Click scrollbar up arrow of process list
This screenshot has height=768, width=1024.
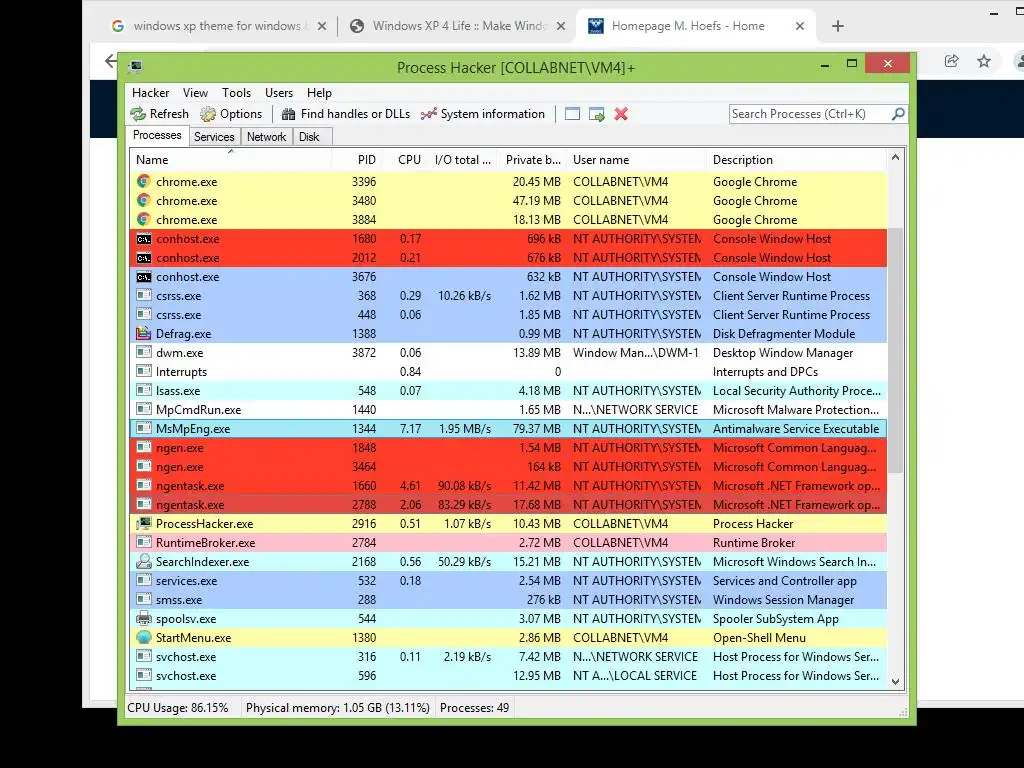[x=895, y=157]
